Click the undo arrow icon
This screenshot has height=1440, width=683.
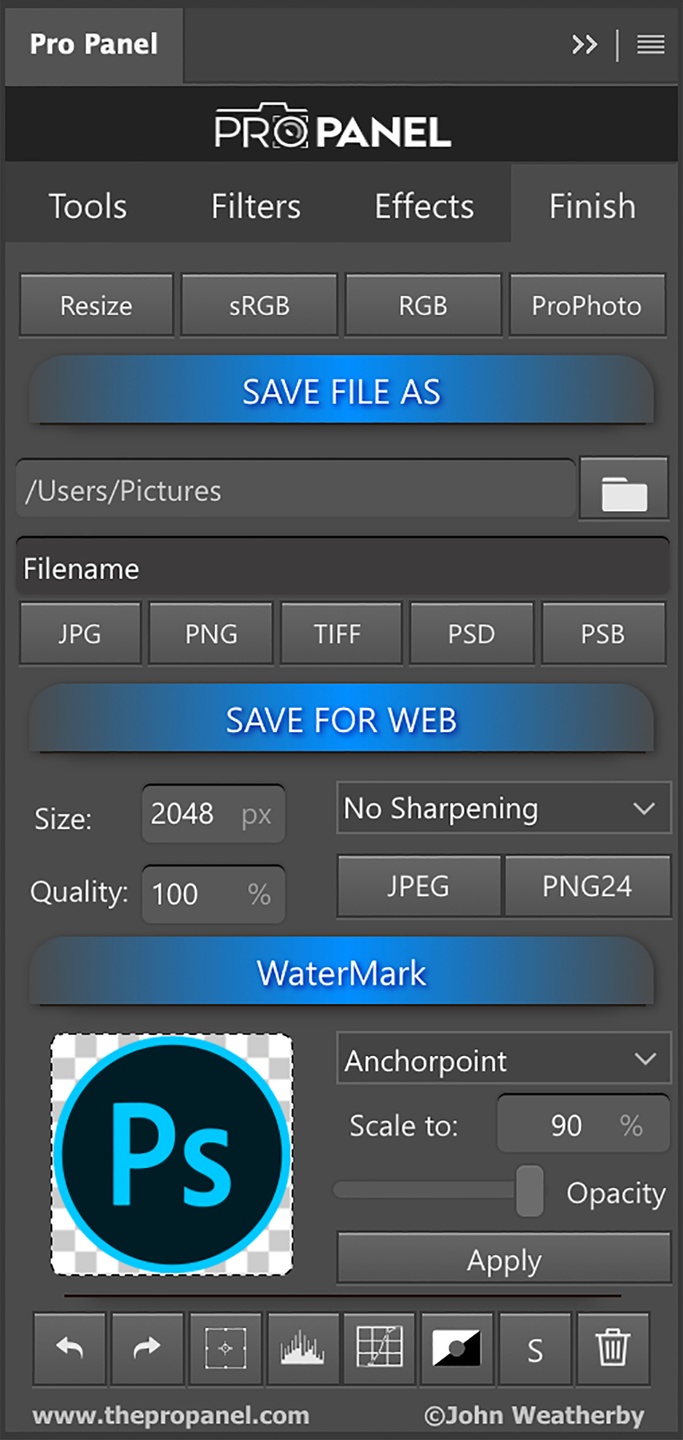click(x=70, y=1349)
